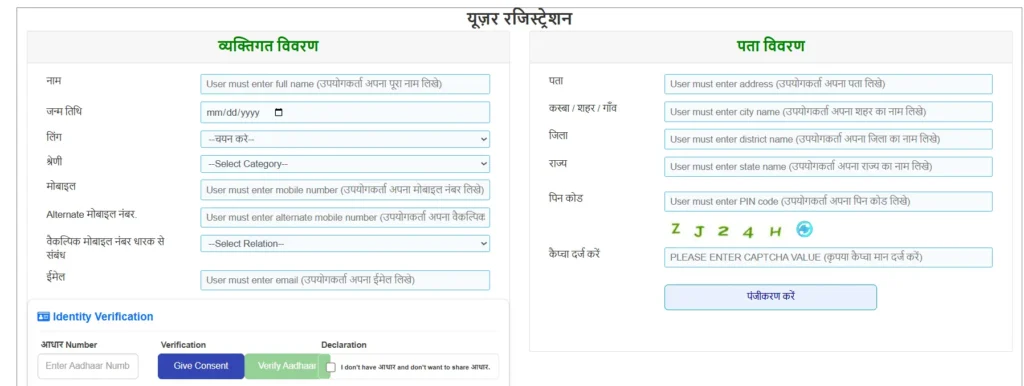Screen dimensions: 1024x386
Task: Click the कस्बा / शहर / गाँव label
Action: click(x=583, y=107)
